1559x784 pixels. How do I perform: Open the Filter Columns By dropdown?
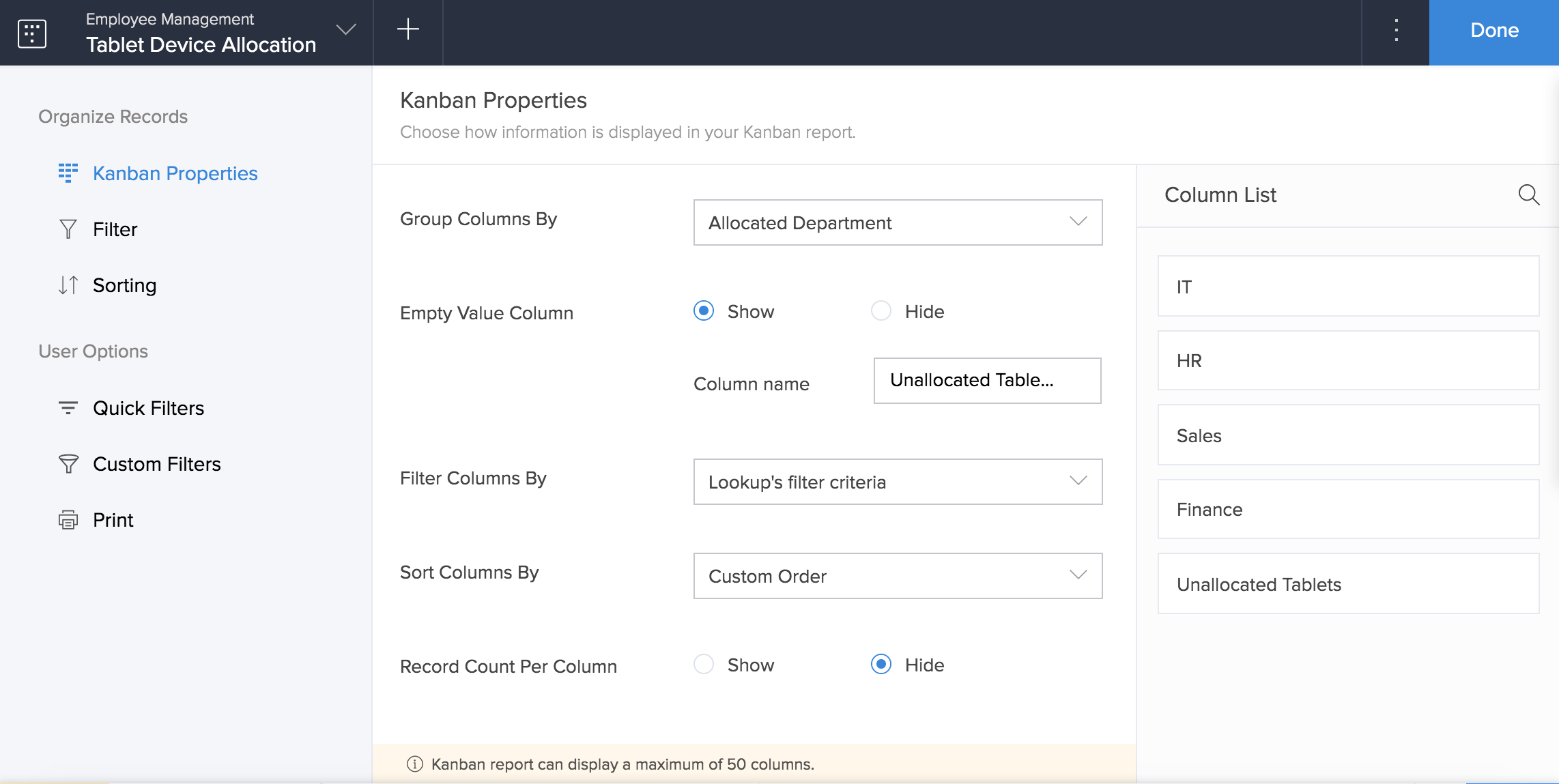(897, 482)
